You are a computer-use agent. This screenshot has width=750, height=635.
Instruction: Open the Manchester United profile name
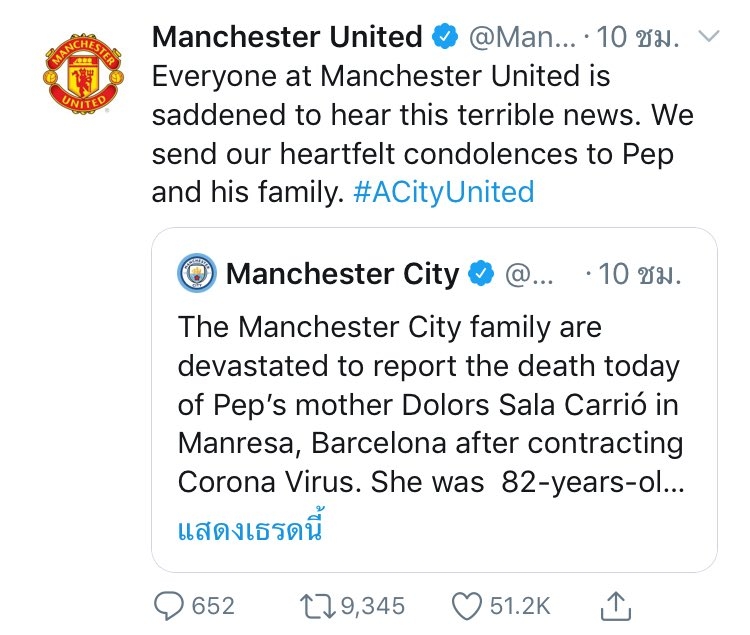[x=287, y=38]
